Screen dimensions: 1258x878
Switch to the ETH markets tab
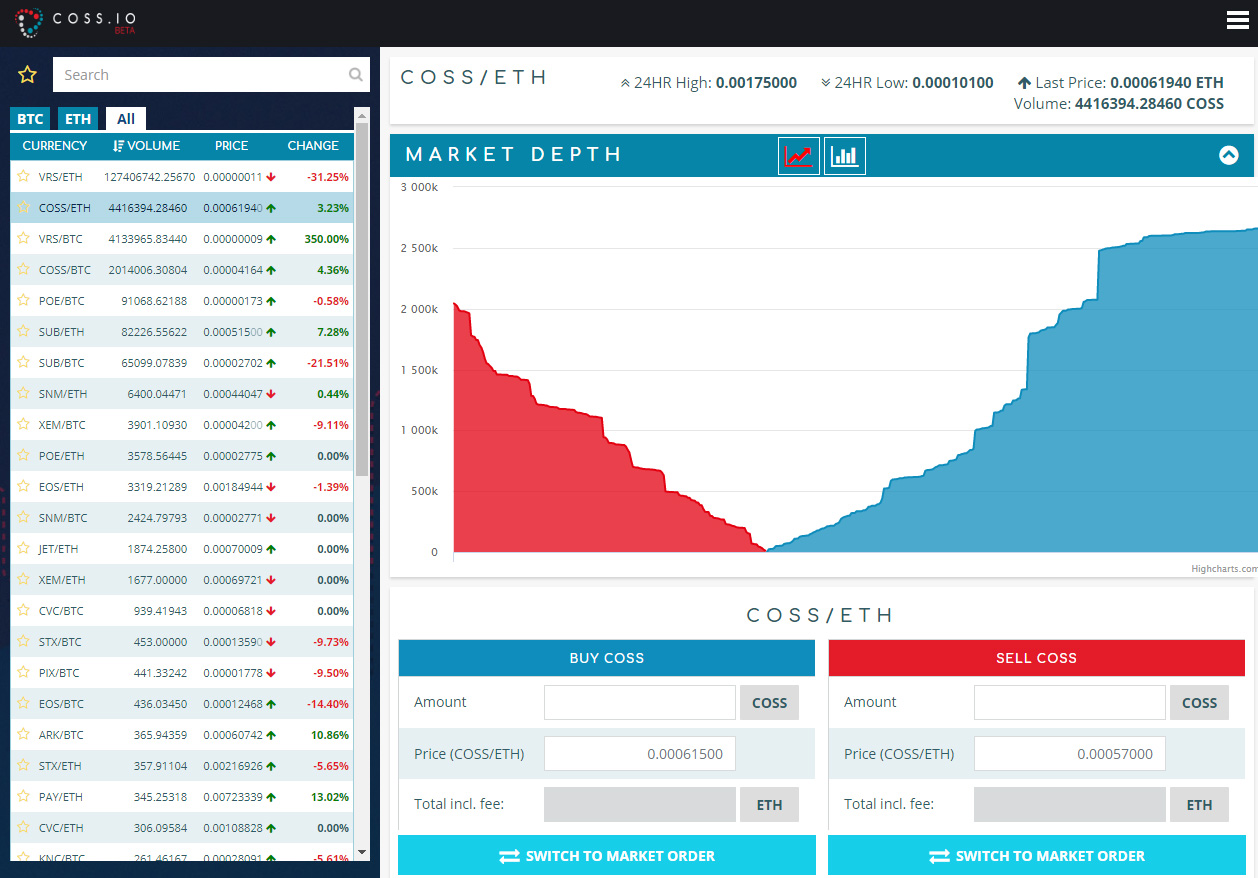click(78, 119)
